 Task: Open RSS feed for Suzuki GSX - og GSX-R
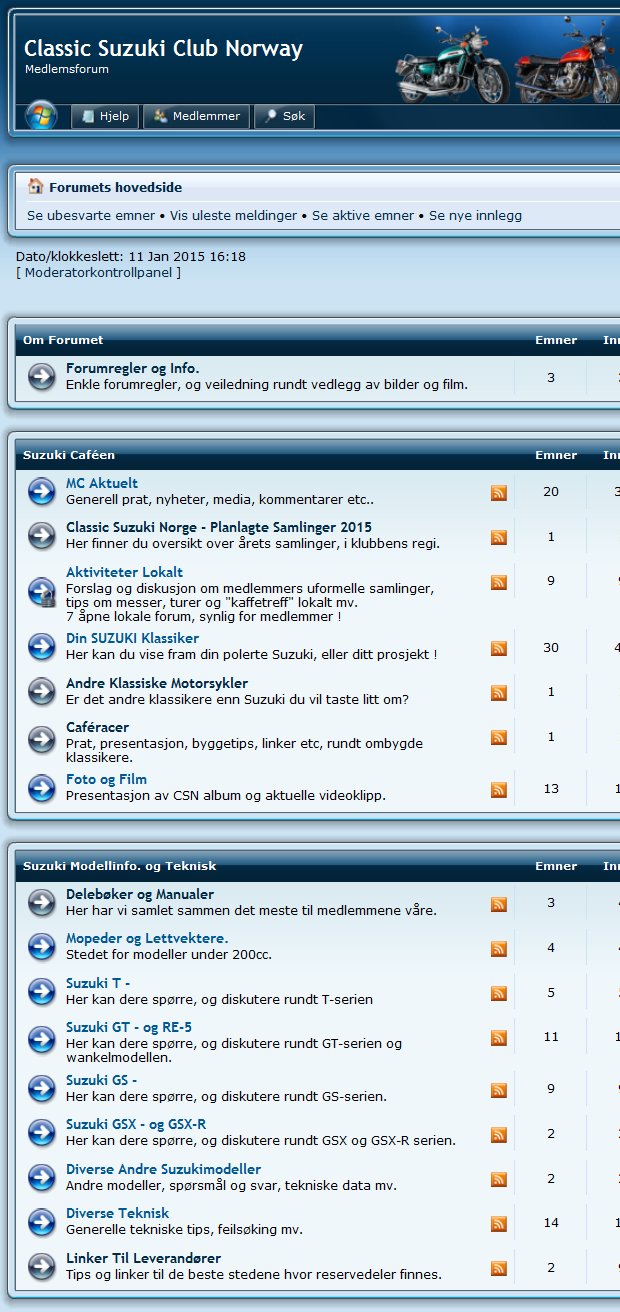pyautogui.click(x=498, y=1134)
